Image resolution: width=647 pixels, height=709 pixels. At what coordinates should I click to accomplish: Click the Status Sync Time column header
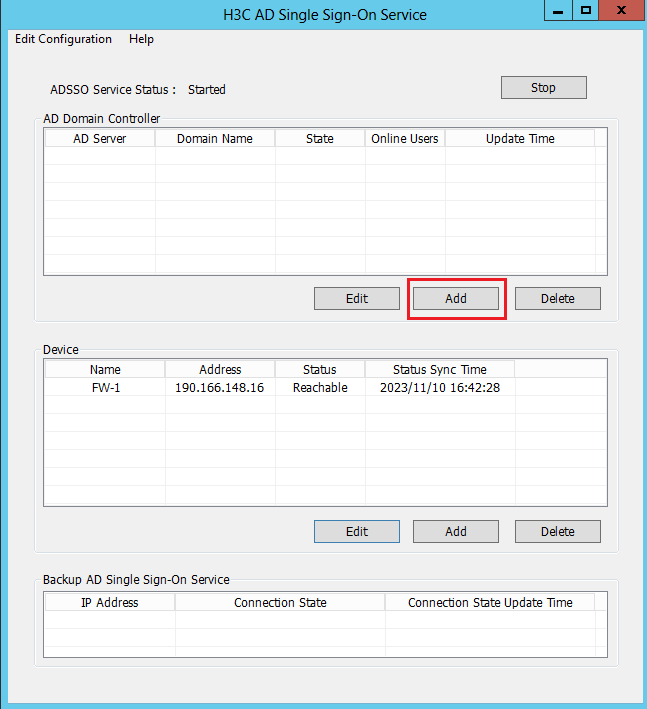[439, 370]
